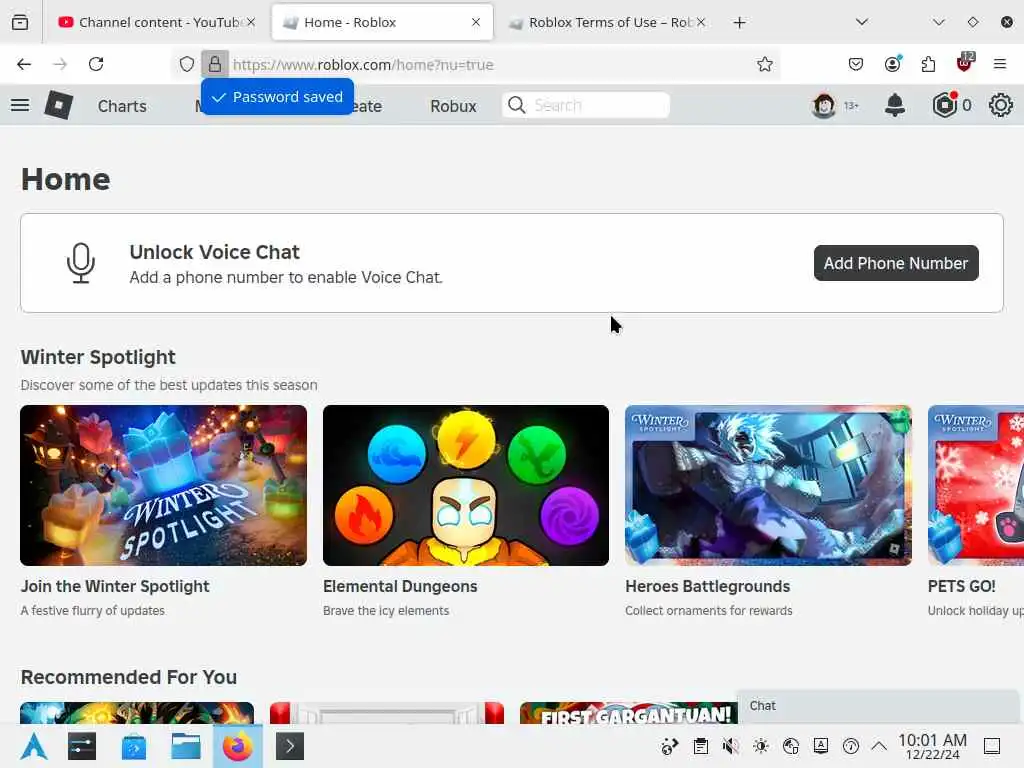Bookmark this page with the star icon

click(x=765, y=64)
